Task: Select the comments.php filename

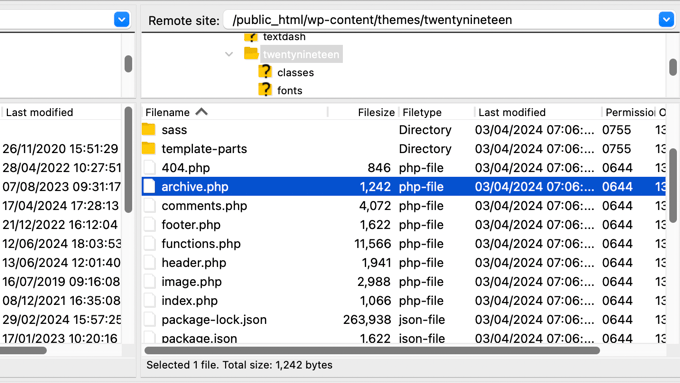Action: [204, 206]
